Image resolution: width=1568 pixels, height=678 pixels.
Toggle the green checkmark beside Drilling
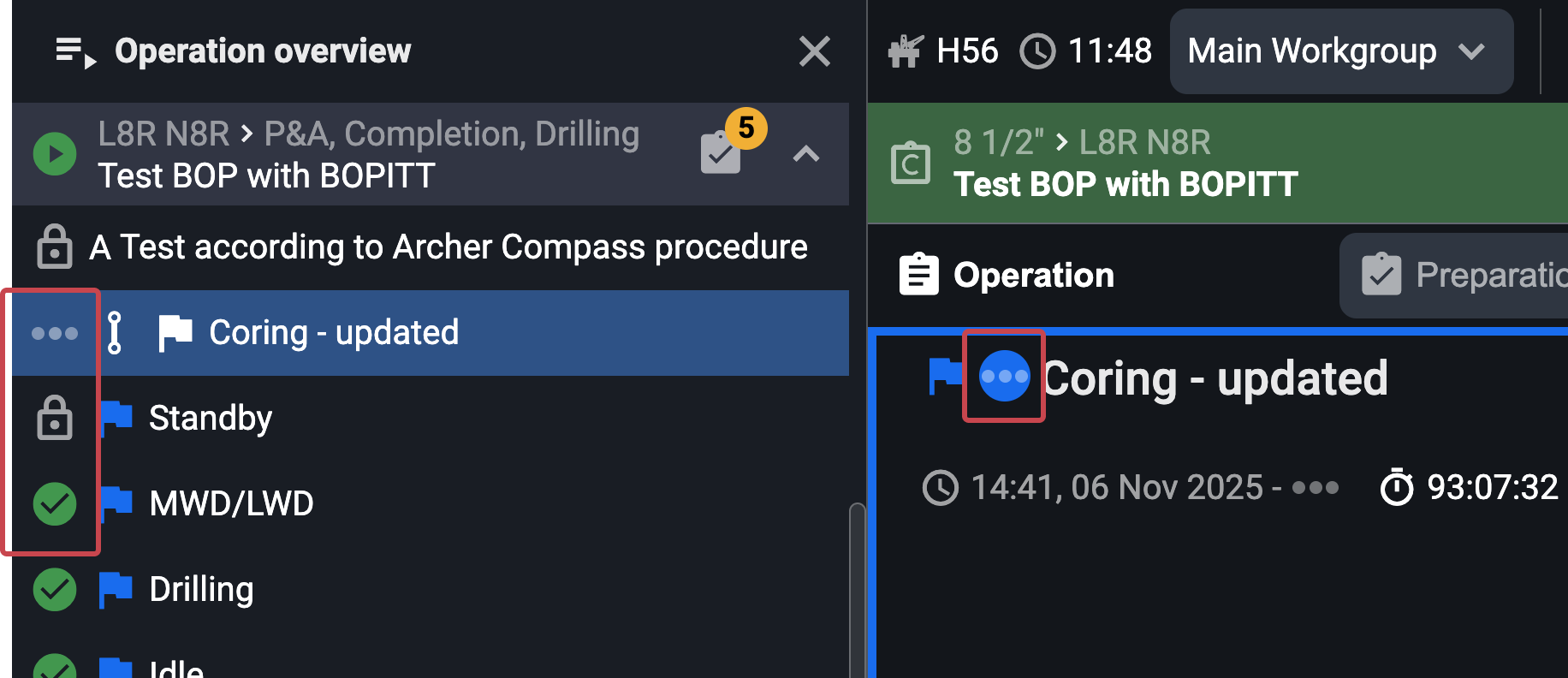point(55,589)
